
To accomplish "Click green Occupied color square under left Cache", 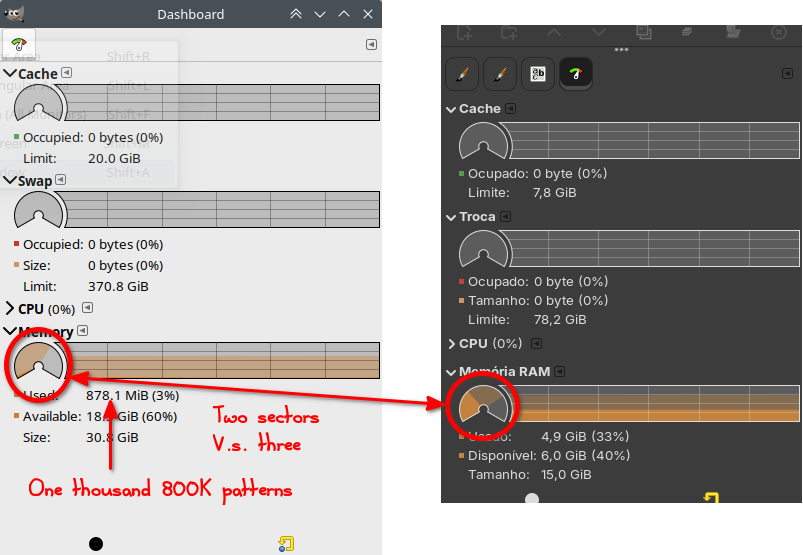I will click(x=16, y=137).
